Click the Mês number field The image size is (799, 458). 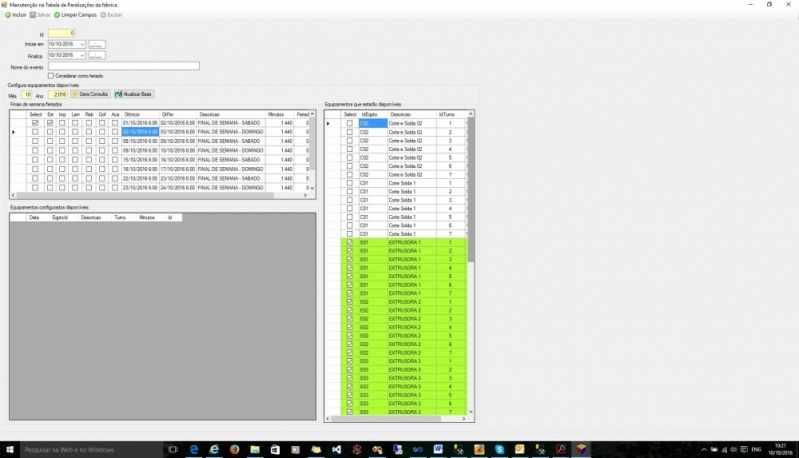28,94
